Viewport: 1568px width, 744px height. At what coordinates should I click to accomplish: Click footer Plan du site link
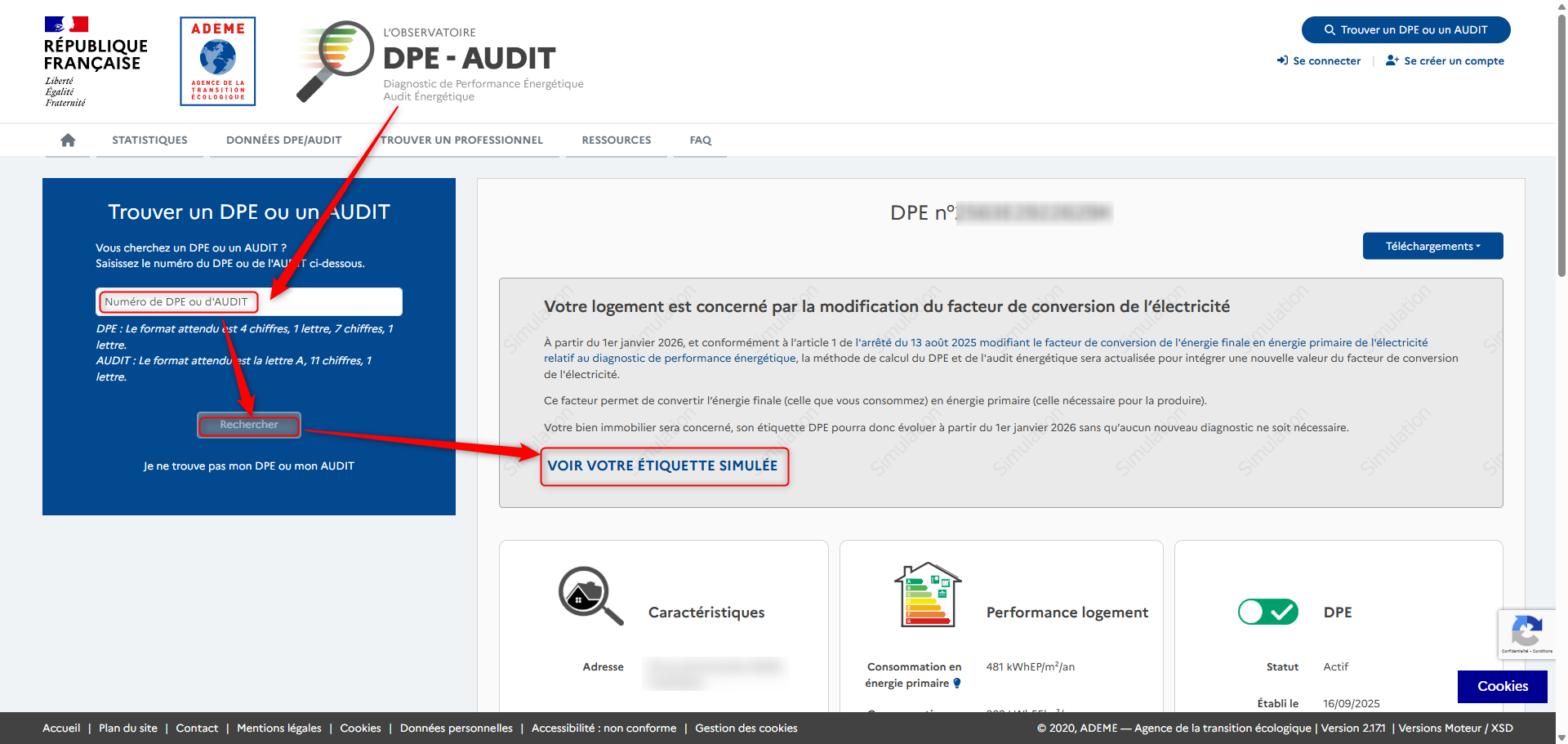tap(128, 728)
